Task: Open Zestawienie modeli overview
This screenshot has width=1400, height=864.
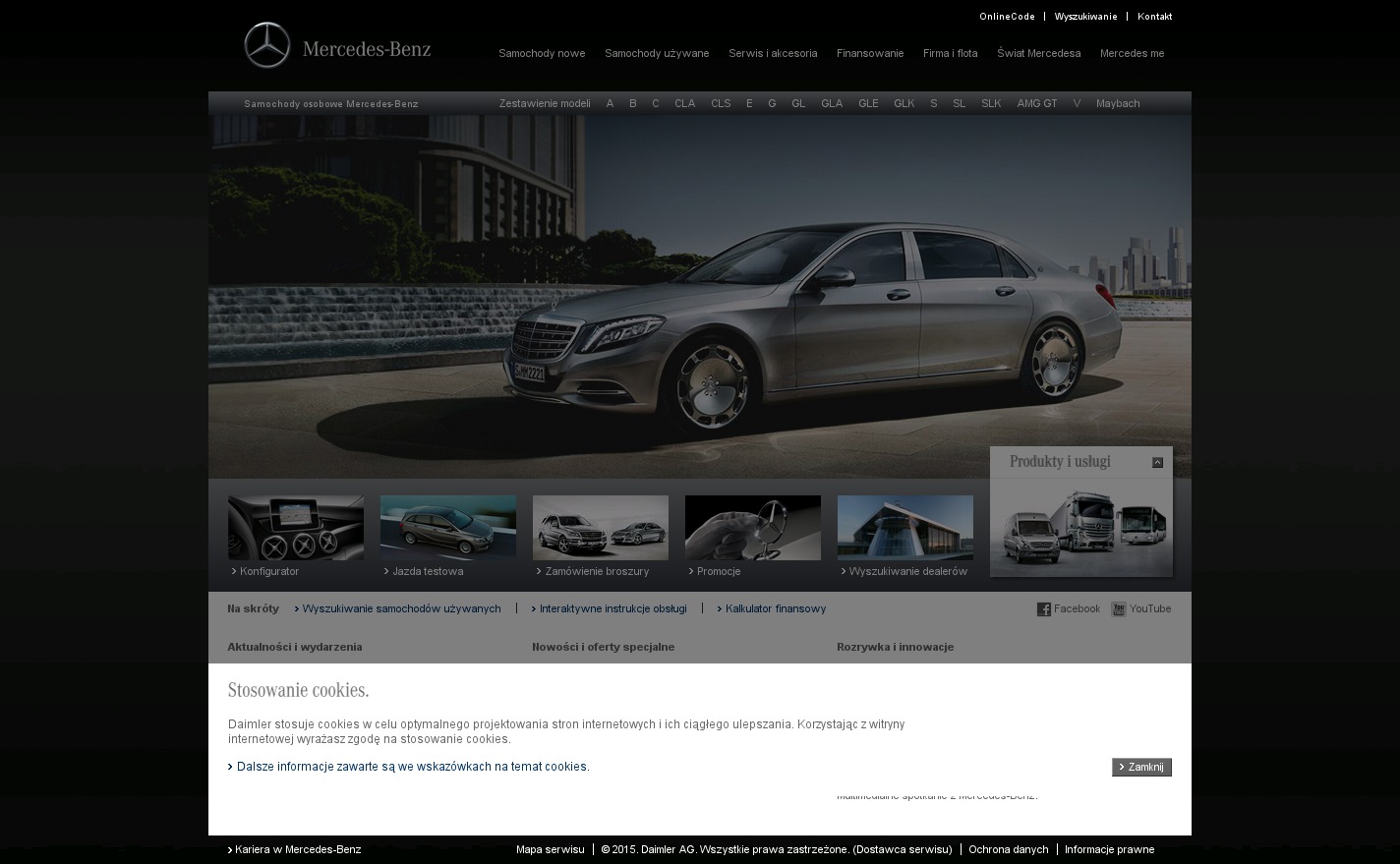Action: click(x=545, y=103)
